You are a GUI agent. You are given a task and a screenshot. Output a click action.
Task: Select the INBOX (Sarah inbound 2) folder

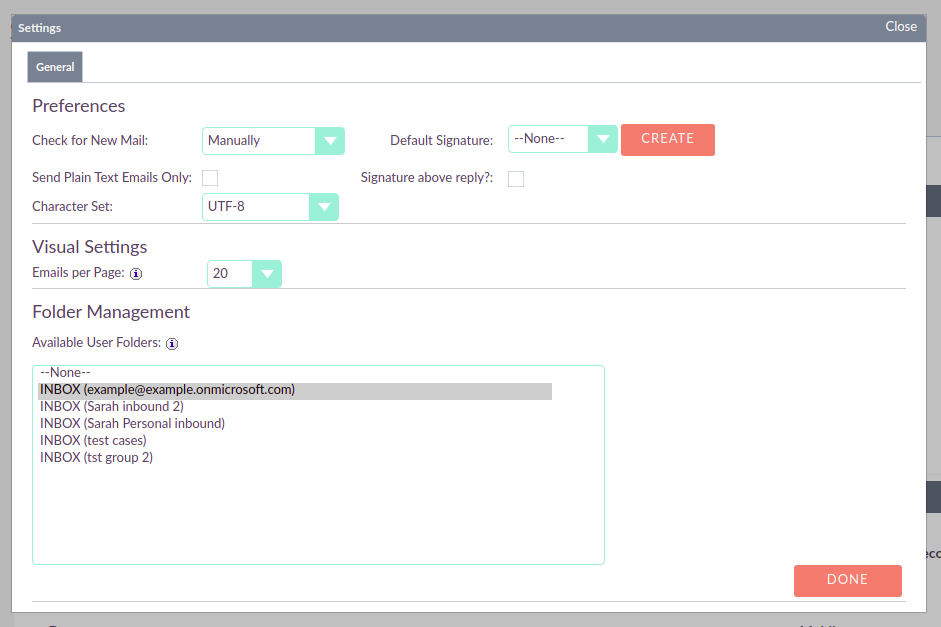[x=112, y=406]
